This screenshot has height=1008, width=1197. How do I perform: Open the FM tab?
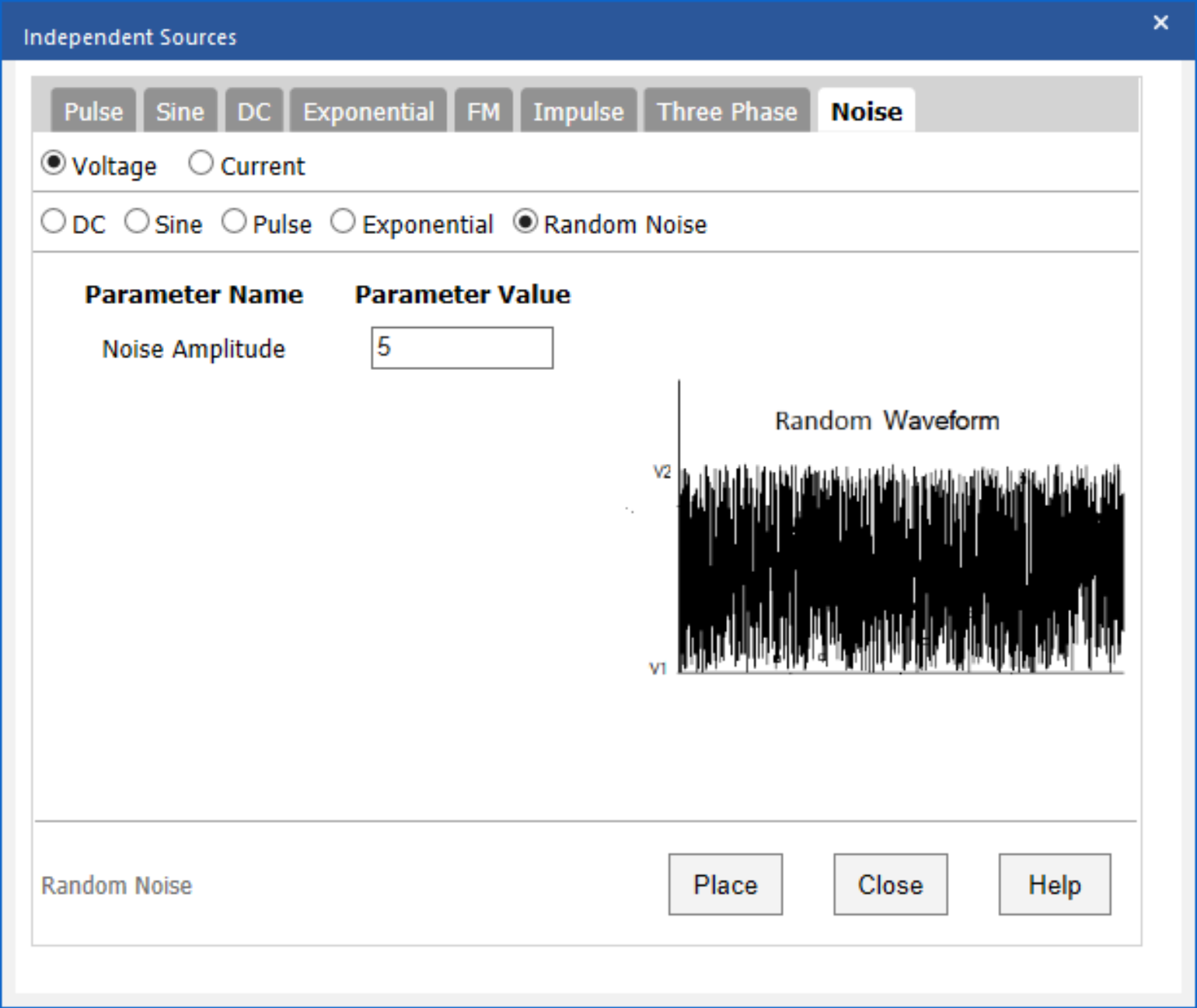[x=483, y=111]
